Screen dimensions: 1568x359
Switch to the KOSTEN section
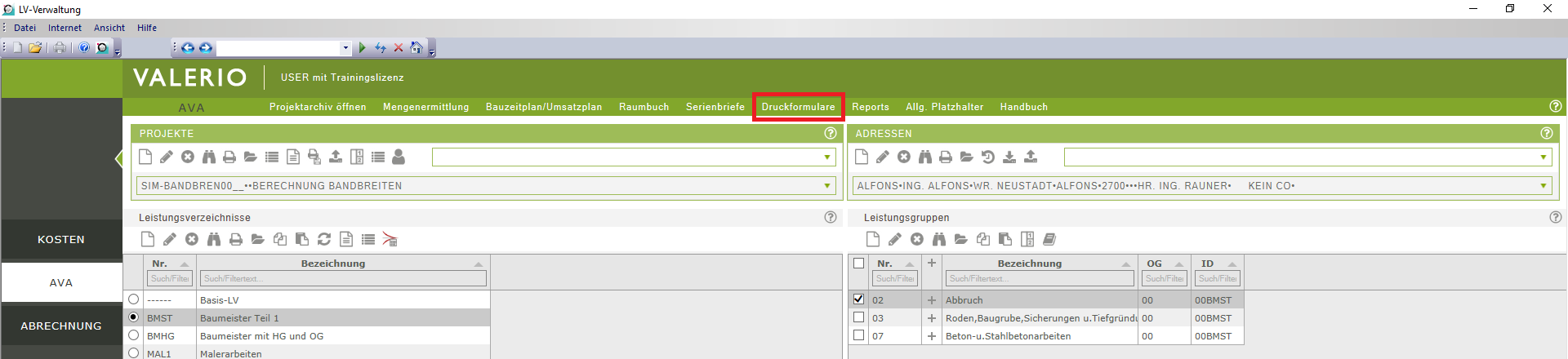click(x=61, y=240)
